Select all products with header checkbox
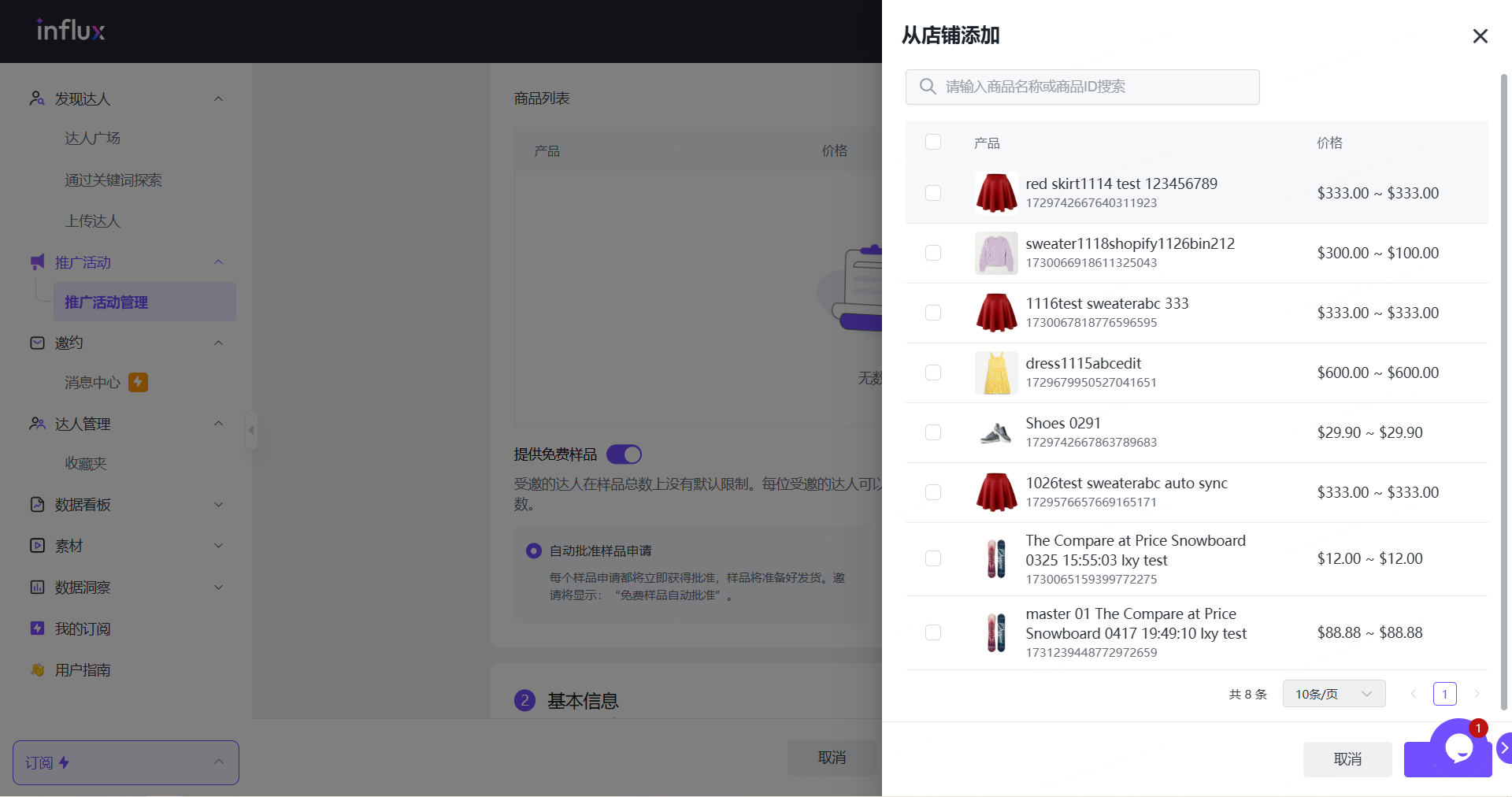 click(x=933, y=142)
